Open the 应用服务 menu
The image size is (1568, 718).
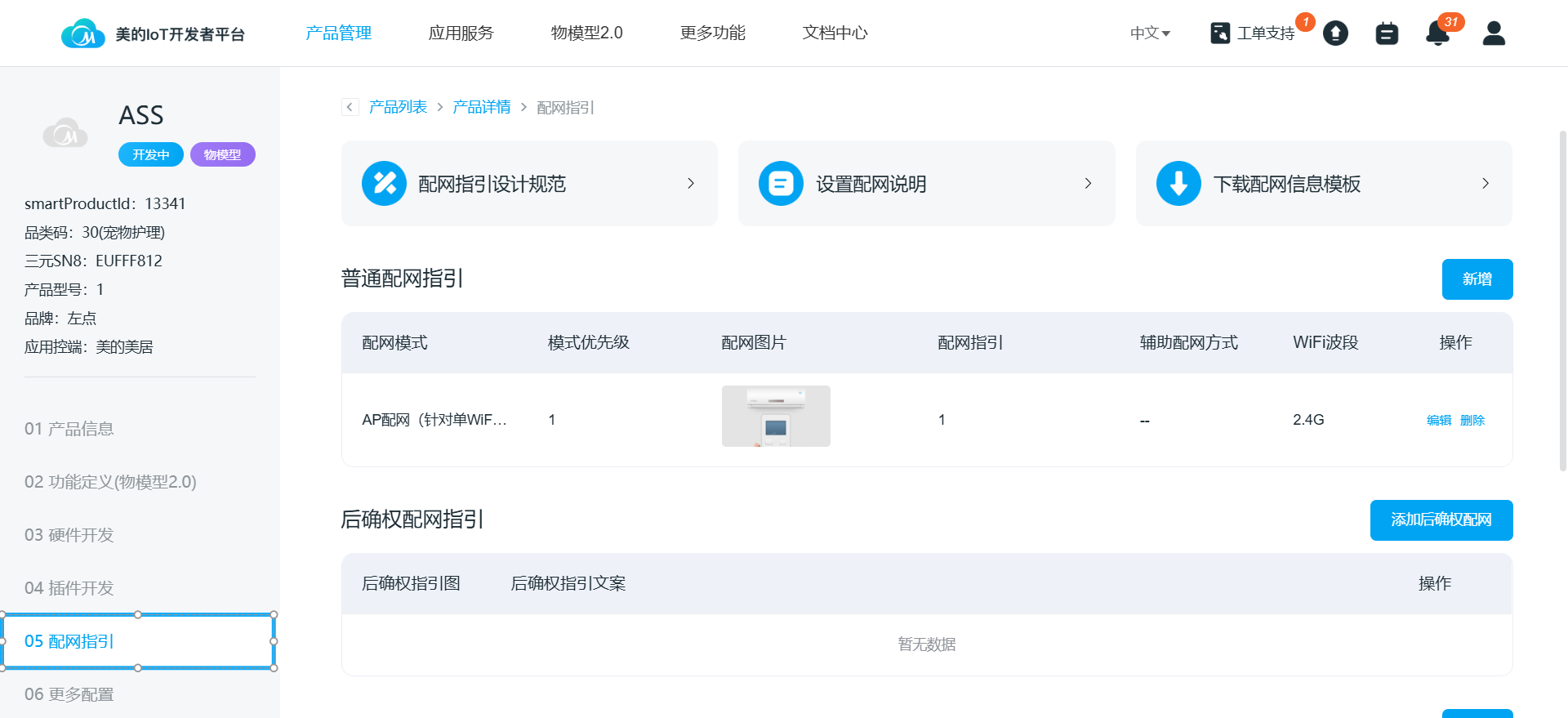point(461,33)
